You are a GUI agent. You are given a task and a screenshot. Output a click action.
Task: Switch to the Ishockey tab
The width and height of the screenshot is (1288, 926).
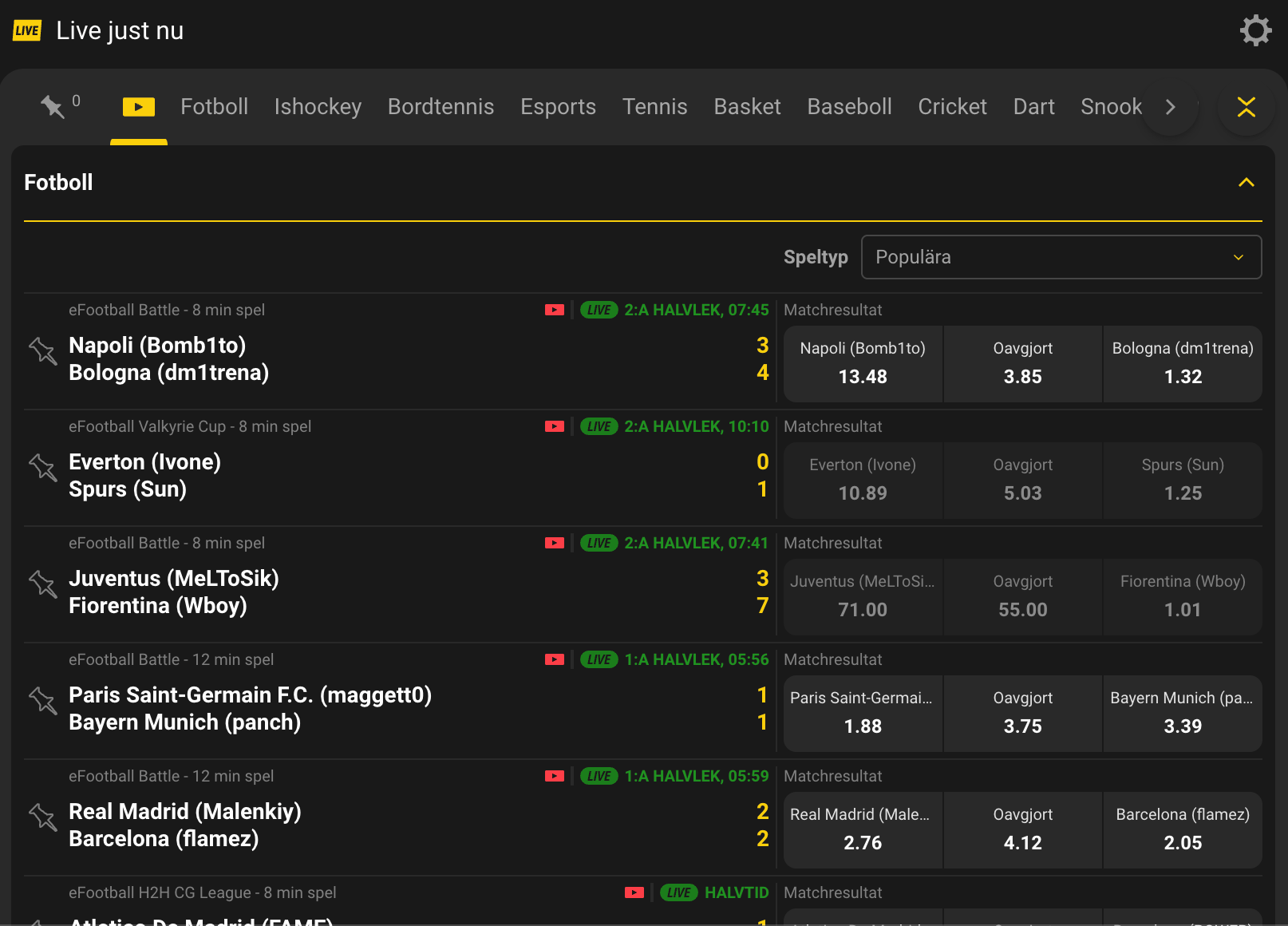click(x=318, y=107)
